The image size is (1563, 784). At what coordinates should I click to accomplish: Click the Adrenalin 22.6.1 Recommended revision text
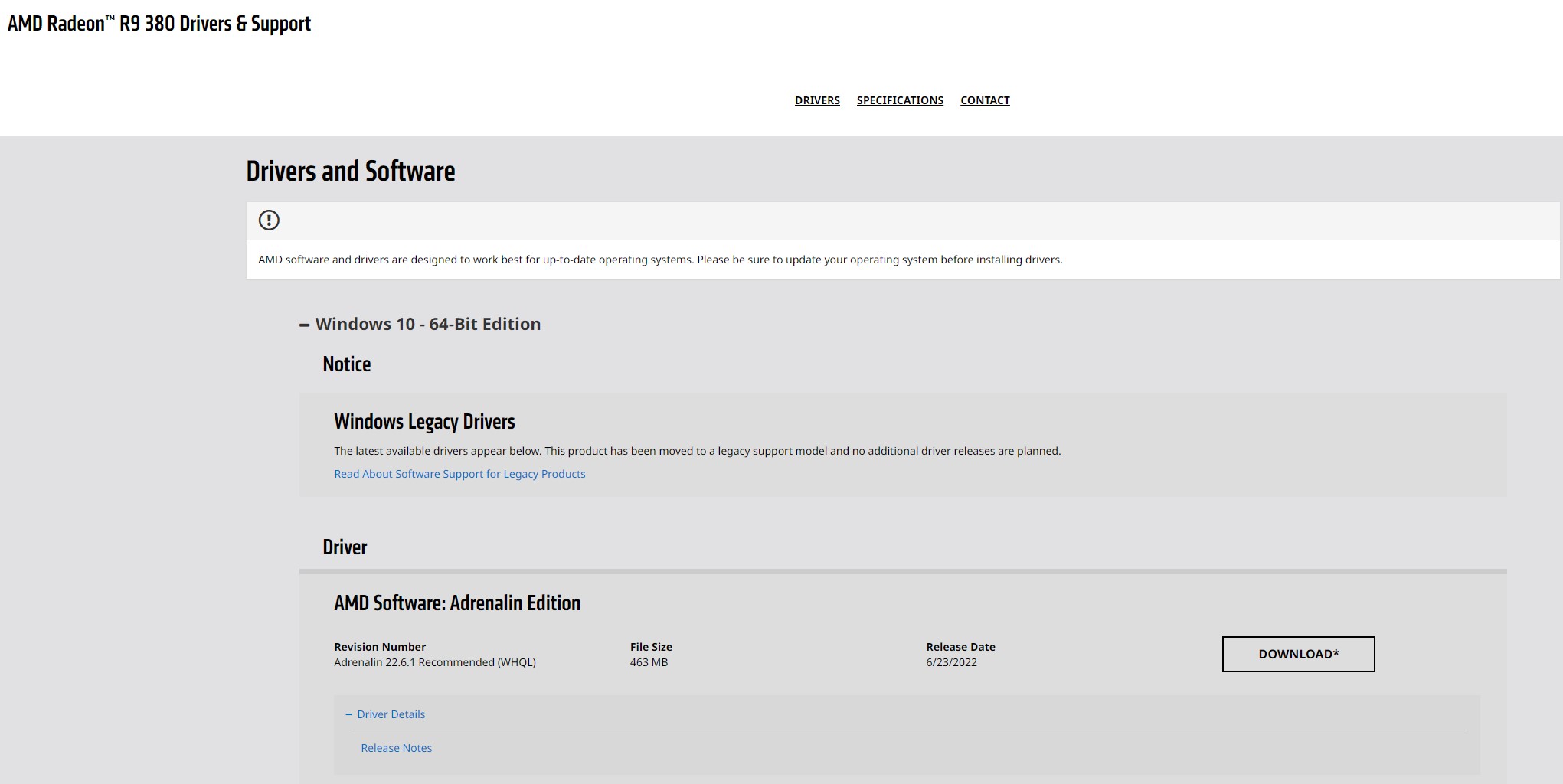[x=435, y=662]
